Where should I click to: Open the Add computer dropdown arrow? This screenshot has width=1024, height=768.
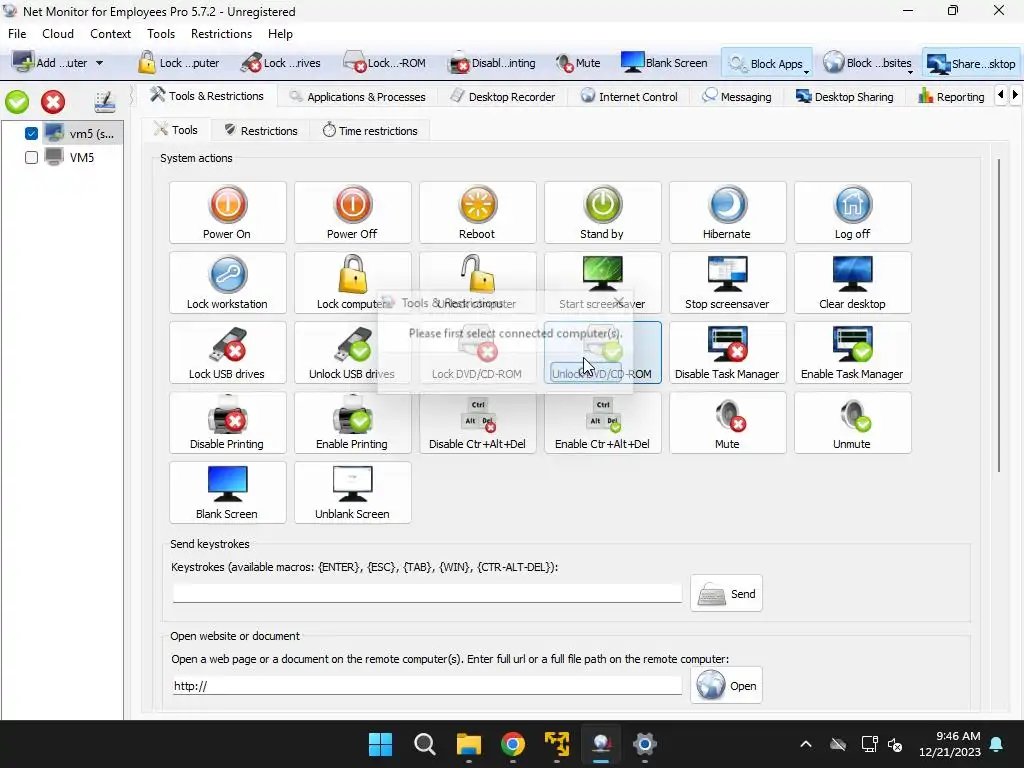(x=99, y=63)
